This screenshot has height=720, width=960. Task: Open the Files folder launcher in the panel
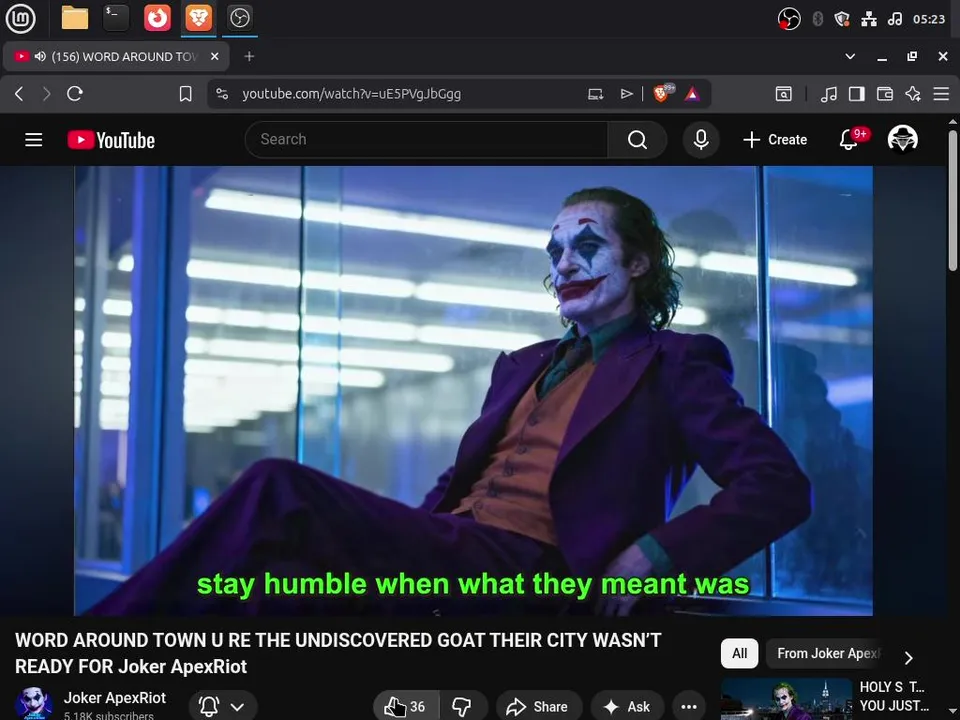point(75,18)
